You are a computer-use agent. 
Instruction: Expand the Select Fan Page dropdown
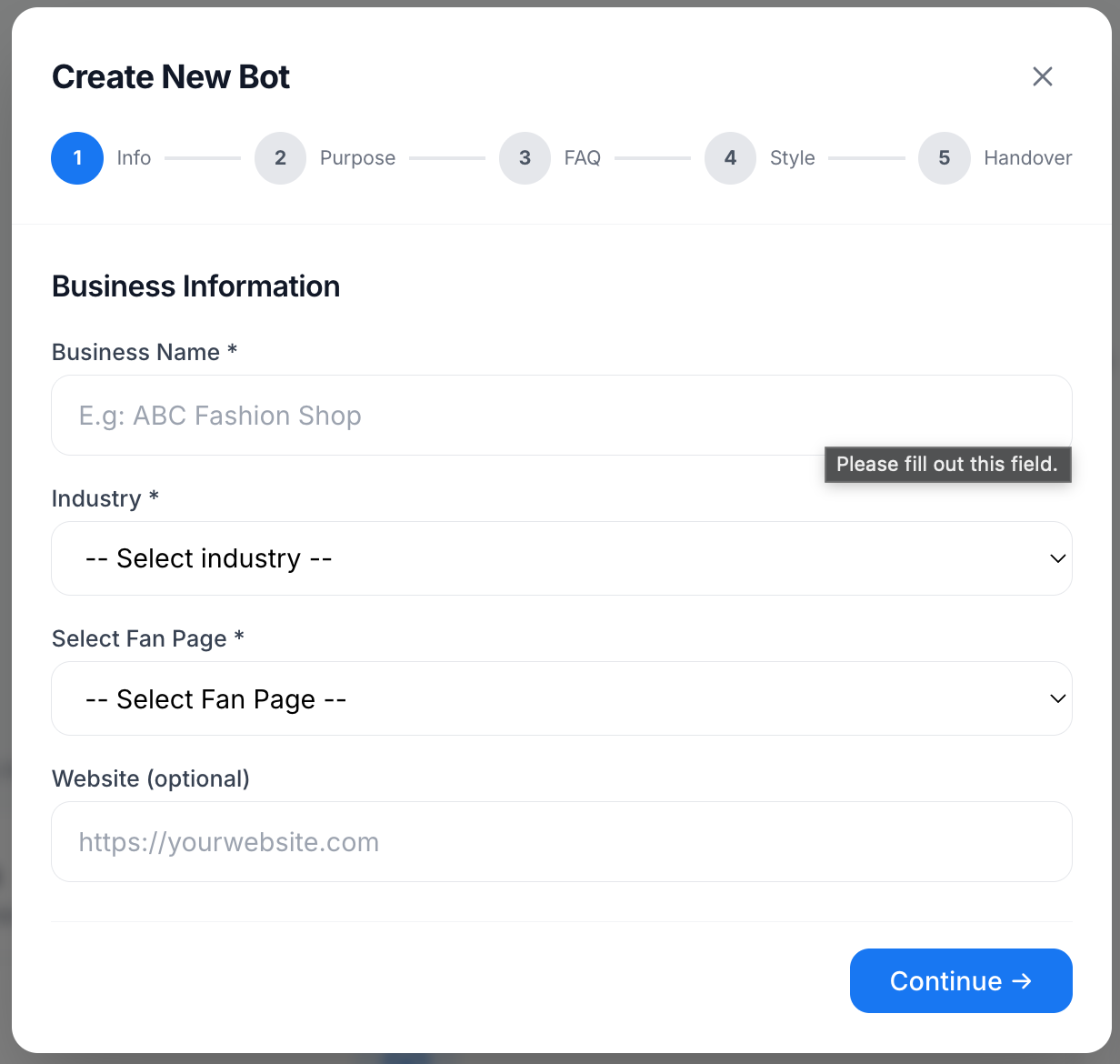click(x=545, y=698)
